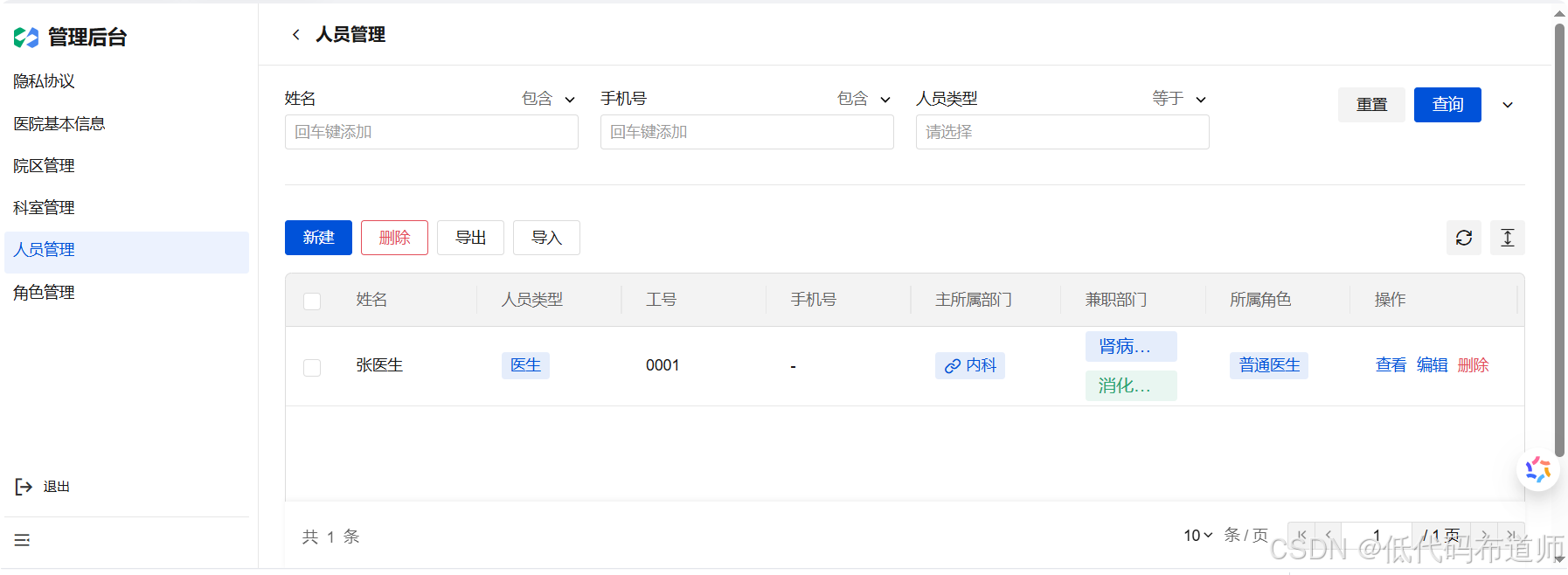Screen dimensions: 1568x575
Task: Open the 手机号 filter operator 包含 dropdown
Action: click(x=864, y=99)
